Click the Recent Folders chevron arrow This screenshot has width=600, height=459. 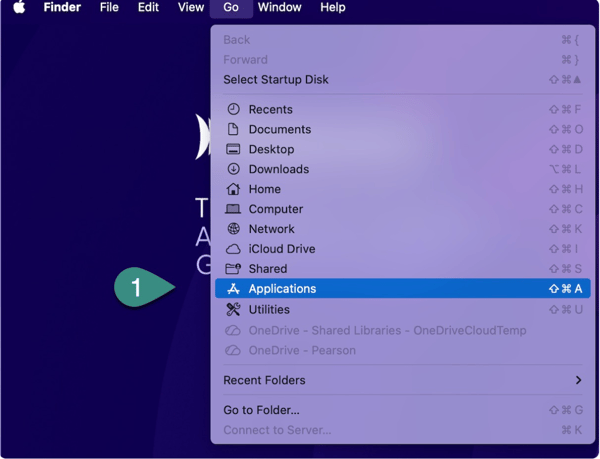point(578,380)
